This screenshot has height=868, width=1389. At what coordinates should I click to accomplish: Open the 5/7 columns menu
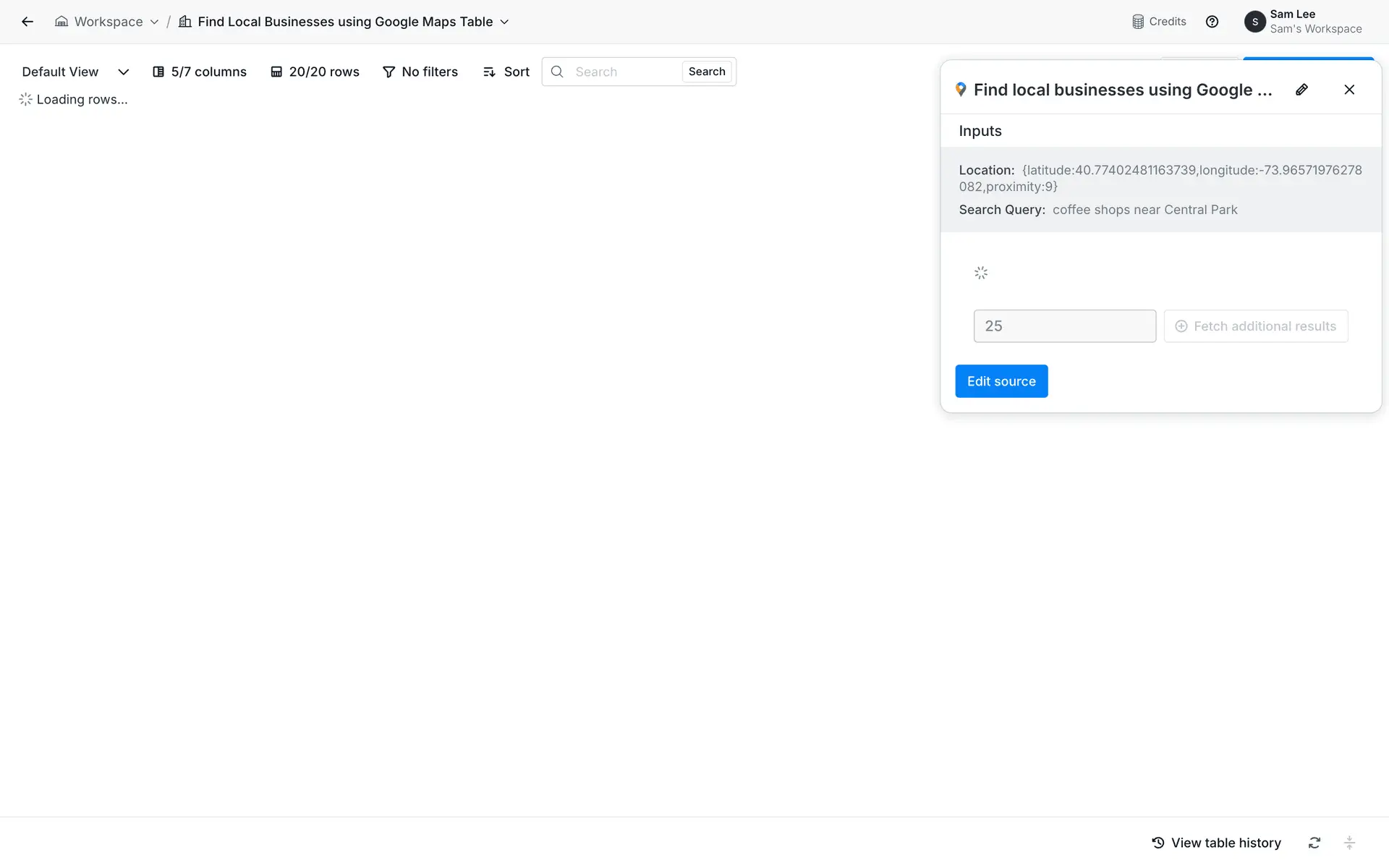tap(200, 72)
